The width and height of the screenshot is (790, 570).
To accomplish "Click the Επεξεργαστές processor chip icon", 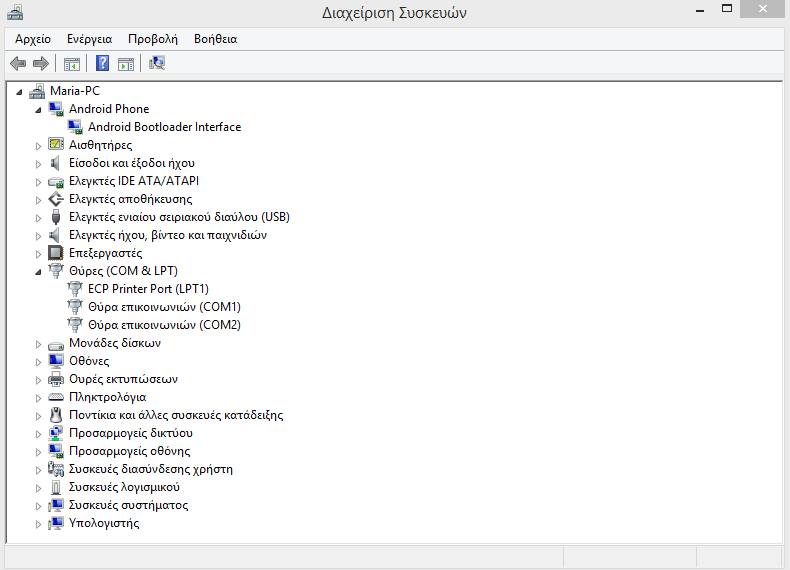I will (x=56, y=253).
